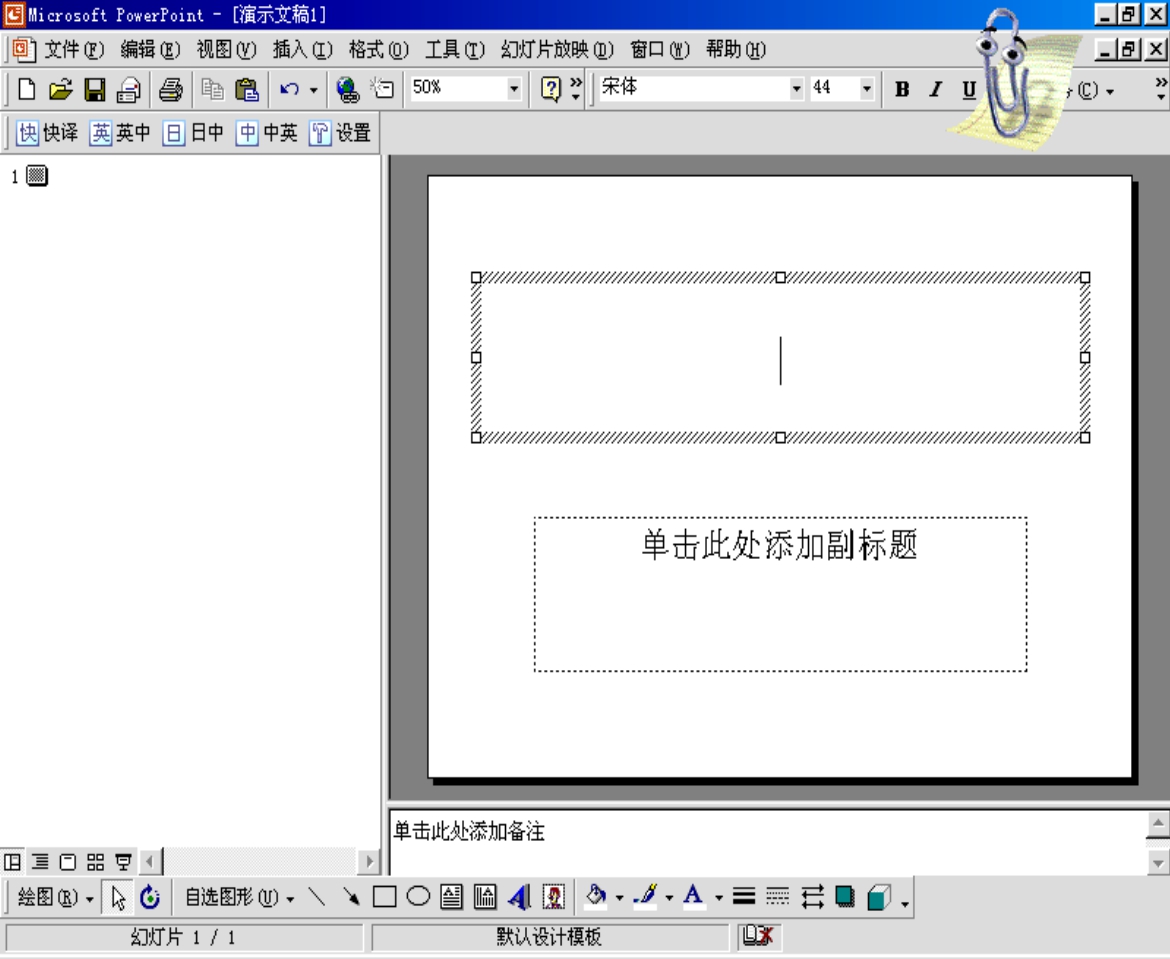The height and width of the screenshot is (959, 1170).
Task: Open the 格式(O) menu
Action: [x=378, y=50]
